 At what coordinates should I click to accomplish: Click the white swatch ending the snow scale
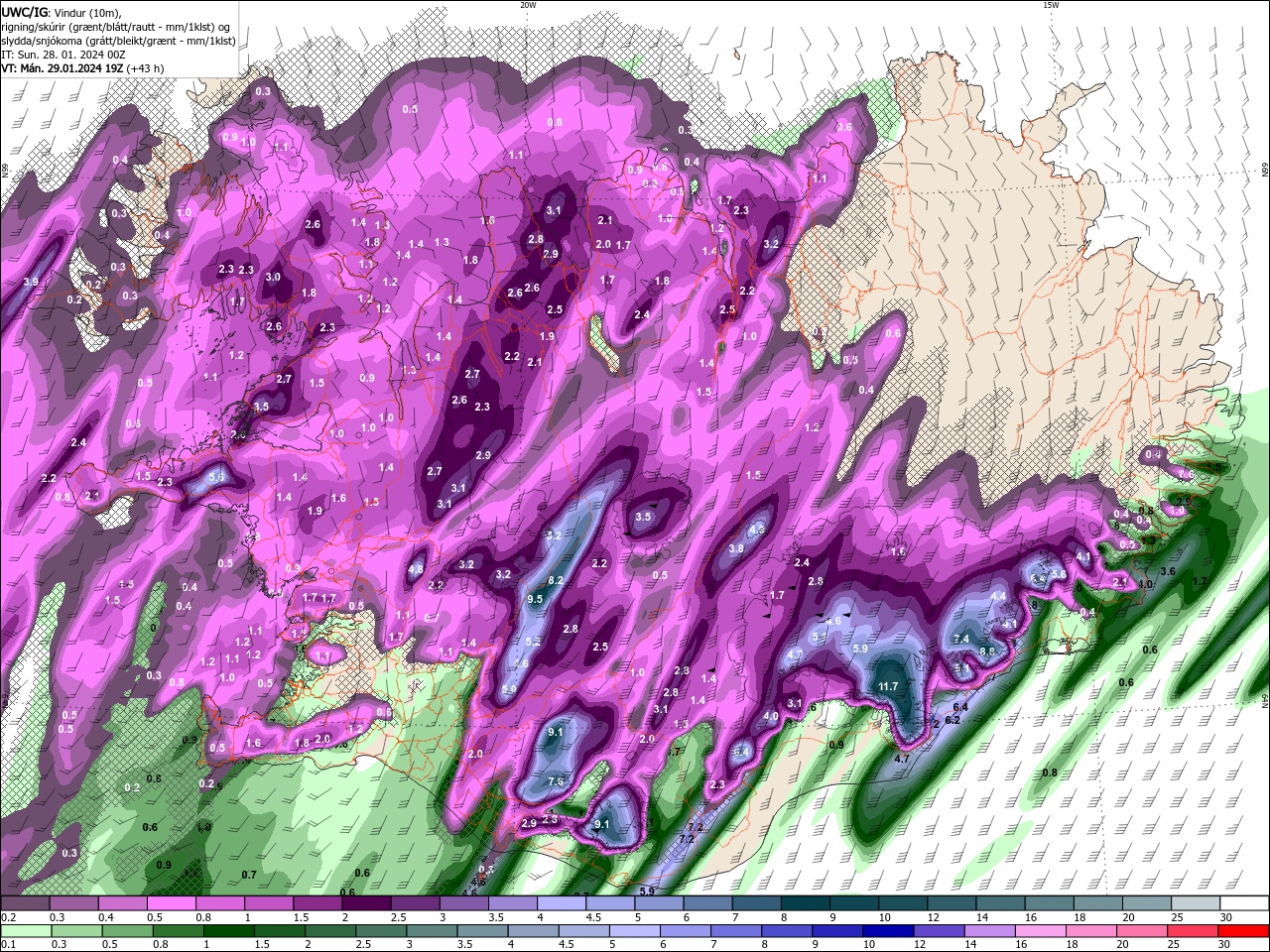click(1243, 903)
